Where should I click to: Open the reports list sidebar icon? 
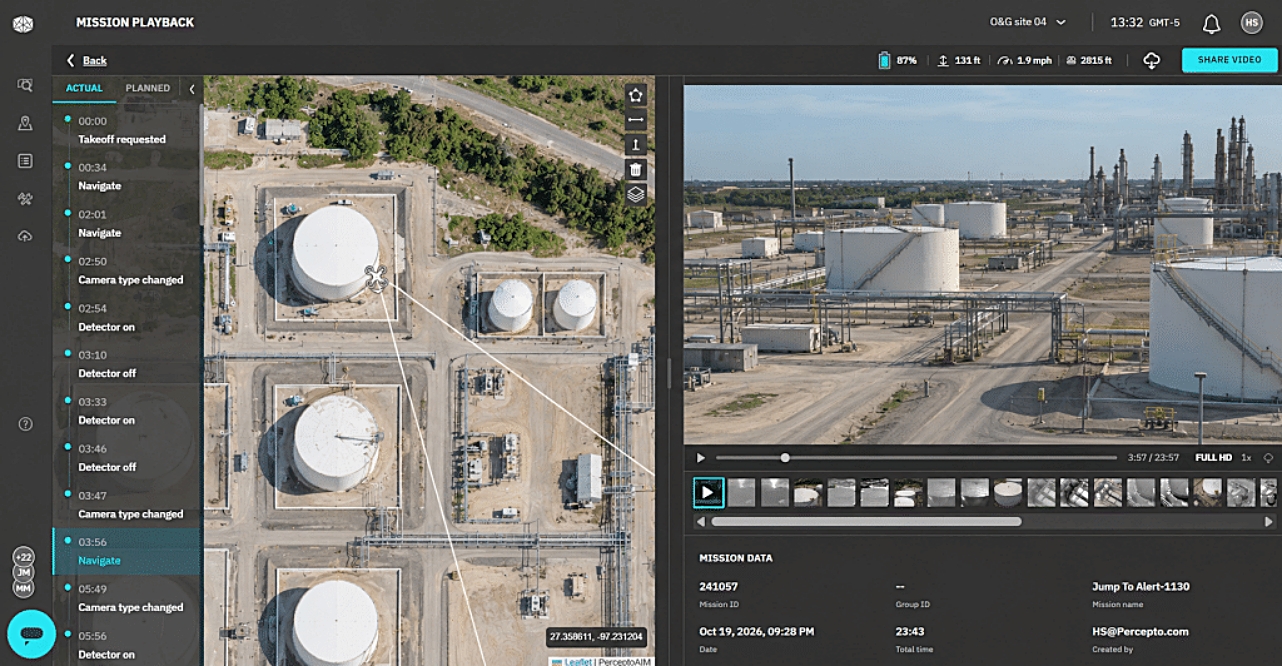25,161
